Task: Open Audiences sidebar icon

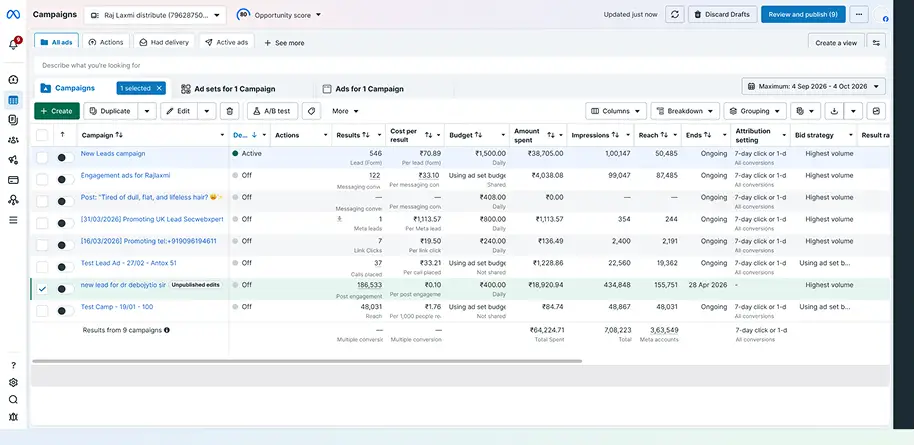Action: pyautogui.click(x=13, y=140)
